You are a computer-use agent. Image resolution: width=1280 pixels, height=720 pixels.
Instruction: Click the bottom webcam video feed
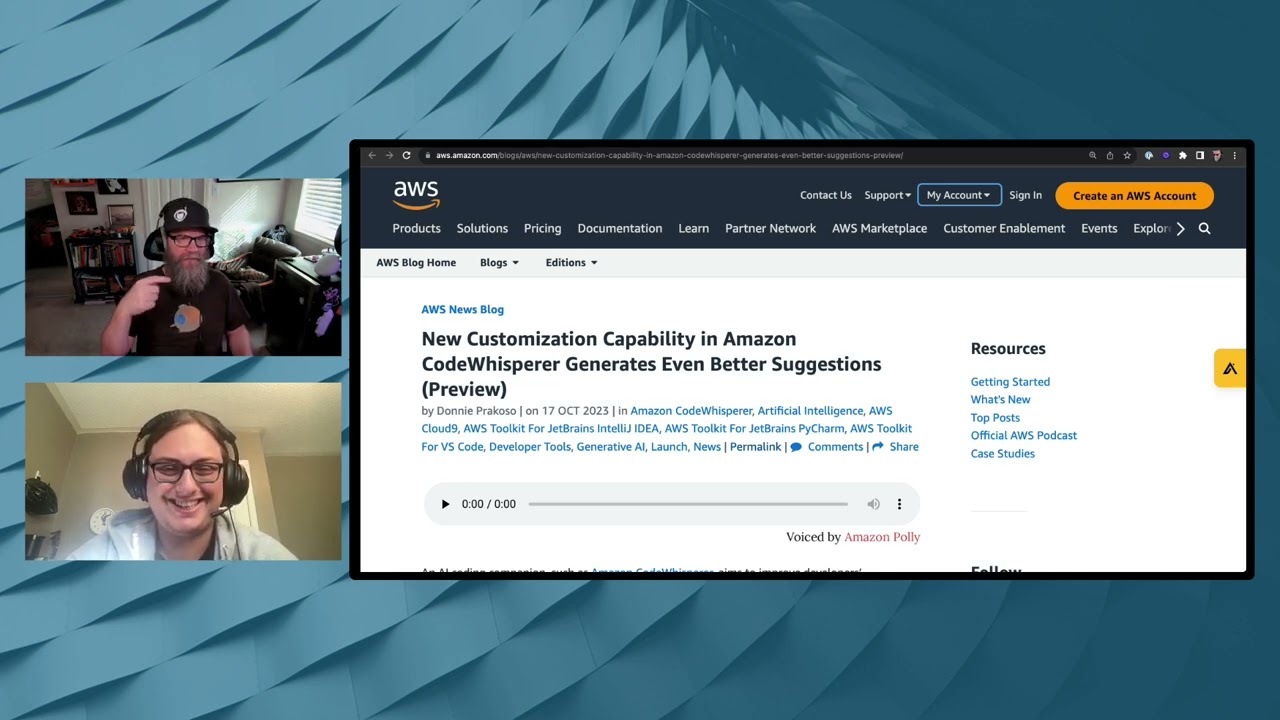183,471
